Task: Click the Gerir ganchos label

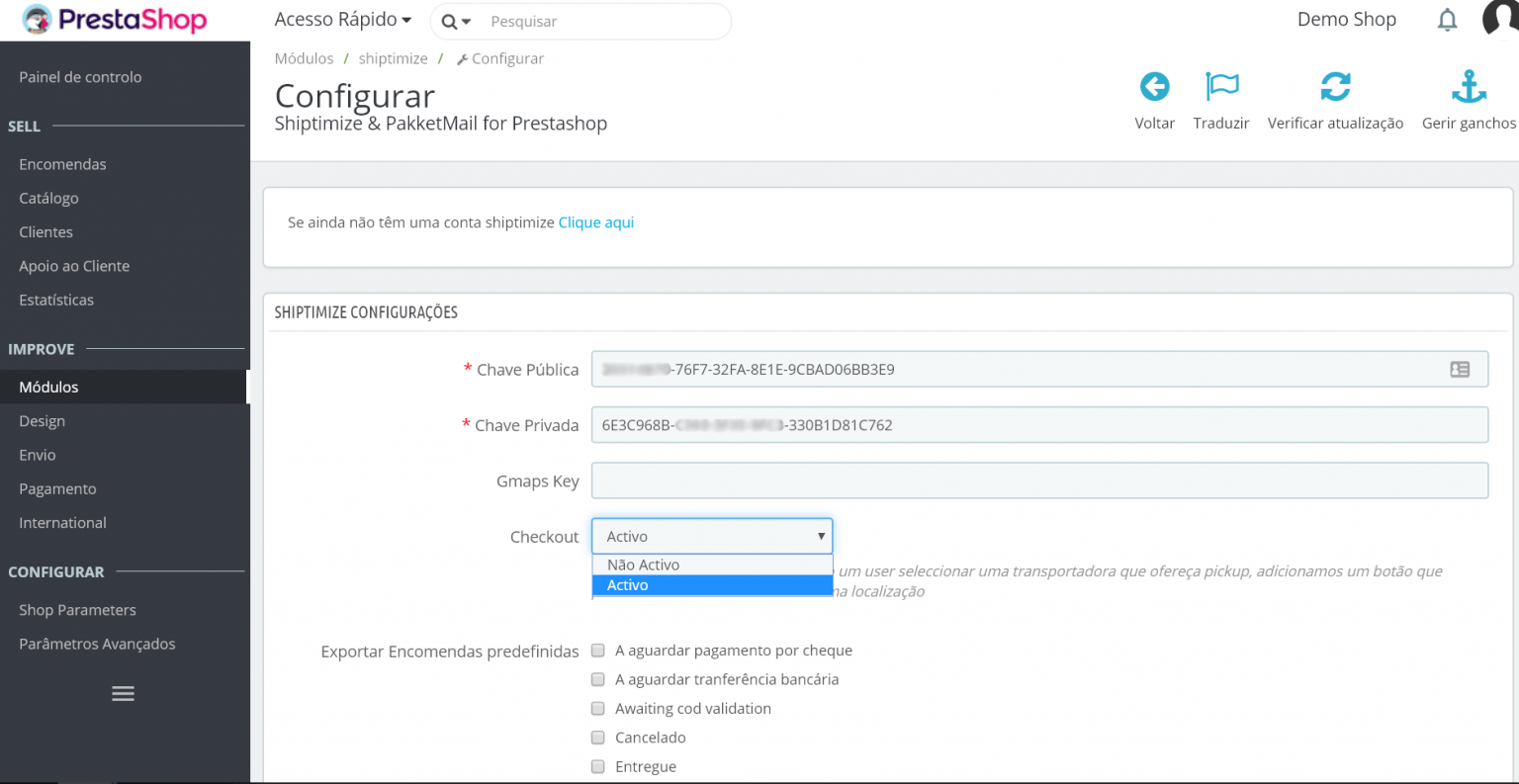Action: pos(1469,124)
